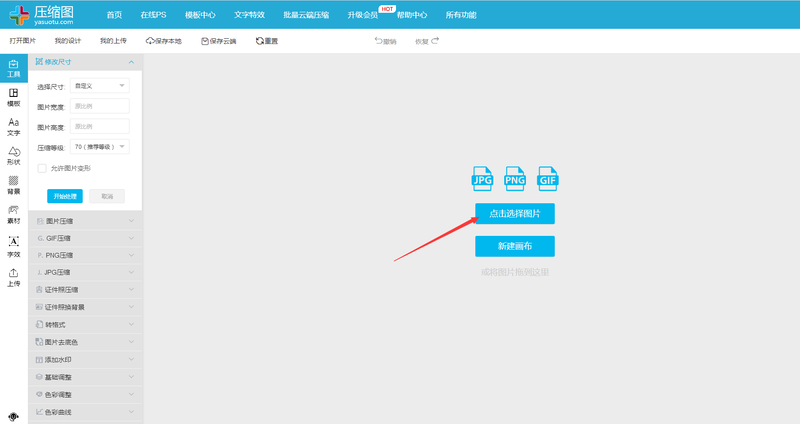
Task: Expand the 图片压缩 section
Action: coord(85,221)
